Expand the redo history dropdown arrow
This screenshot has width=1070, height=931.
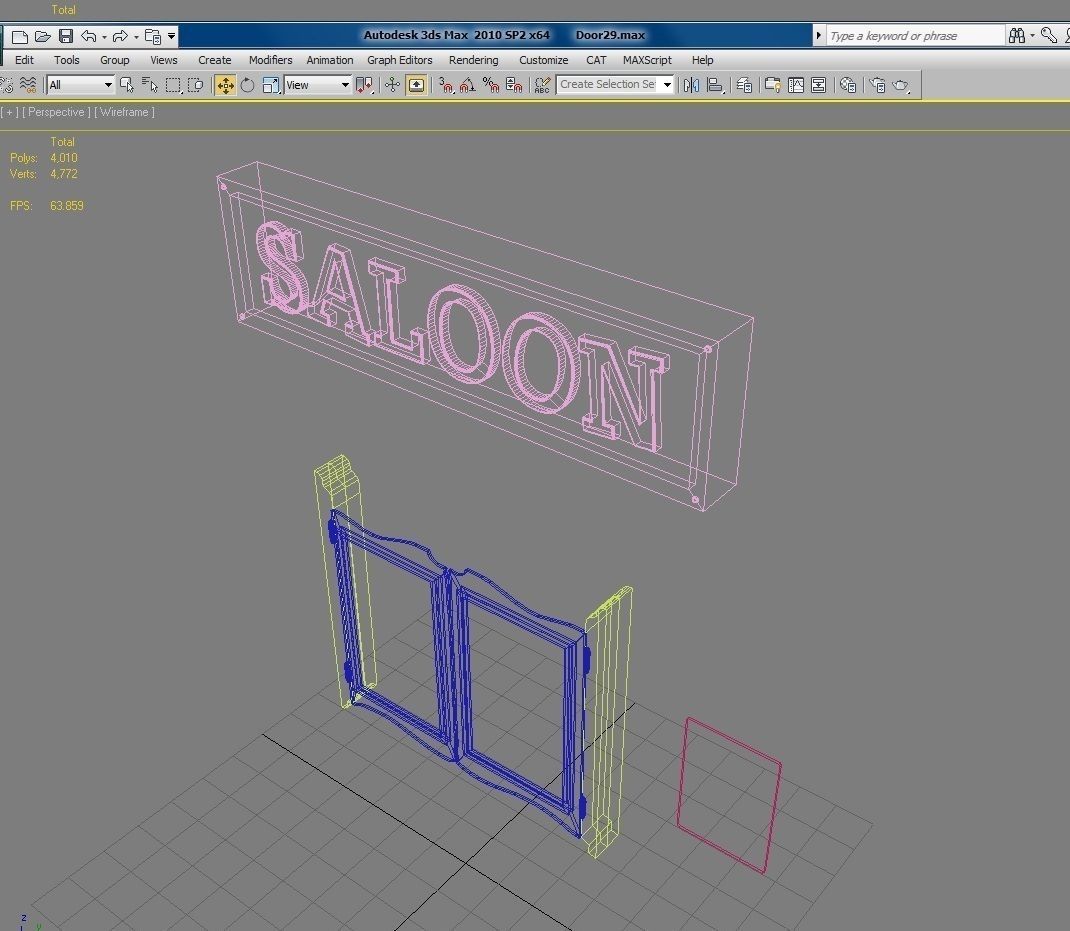pos(136,37)
